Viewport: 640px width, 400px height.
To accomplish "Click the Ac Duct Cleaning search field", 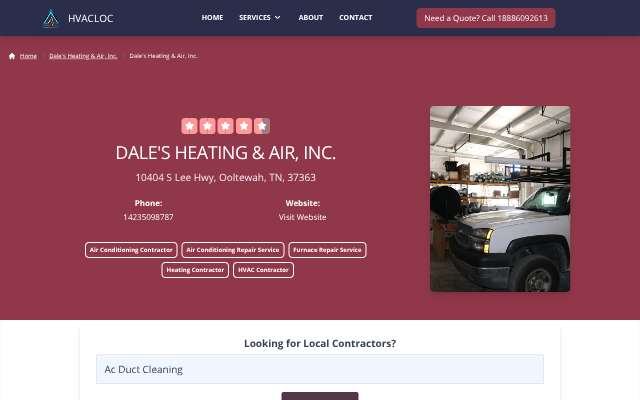I will (320, 369).
